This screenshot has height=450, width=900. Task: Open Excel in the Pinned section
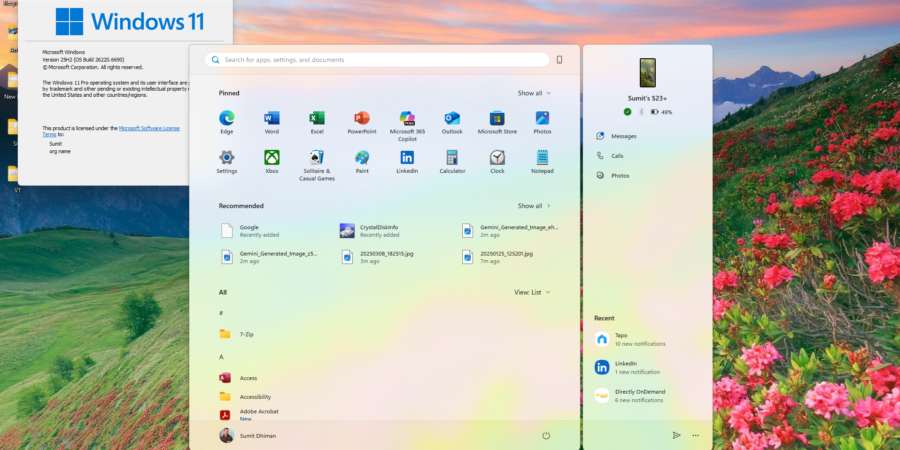tap(317, 123)
